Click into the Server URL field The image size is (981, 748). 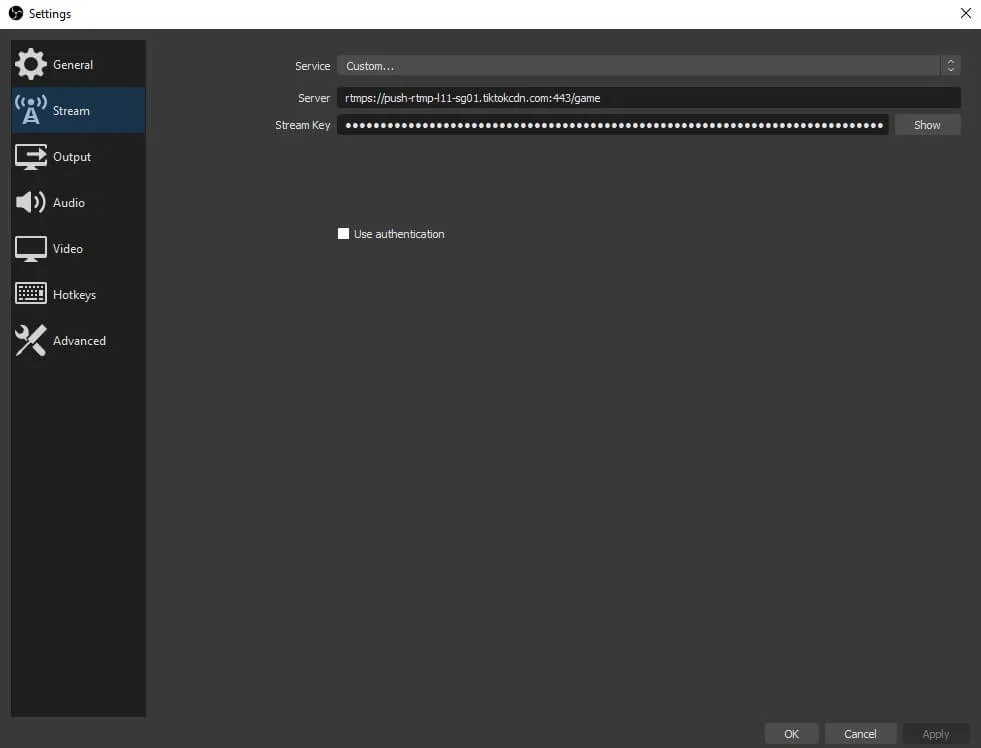(x=648, y=98)
